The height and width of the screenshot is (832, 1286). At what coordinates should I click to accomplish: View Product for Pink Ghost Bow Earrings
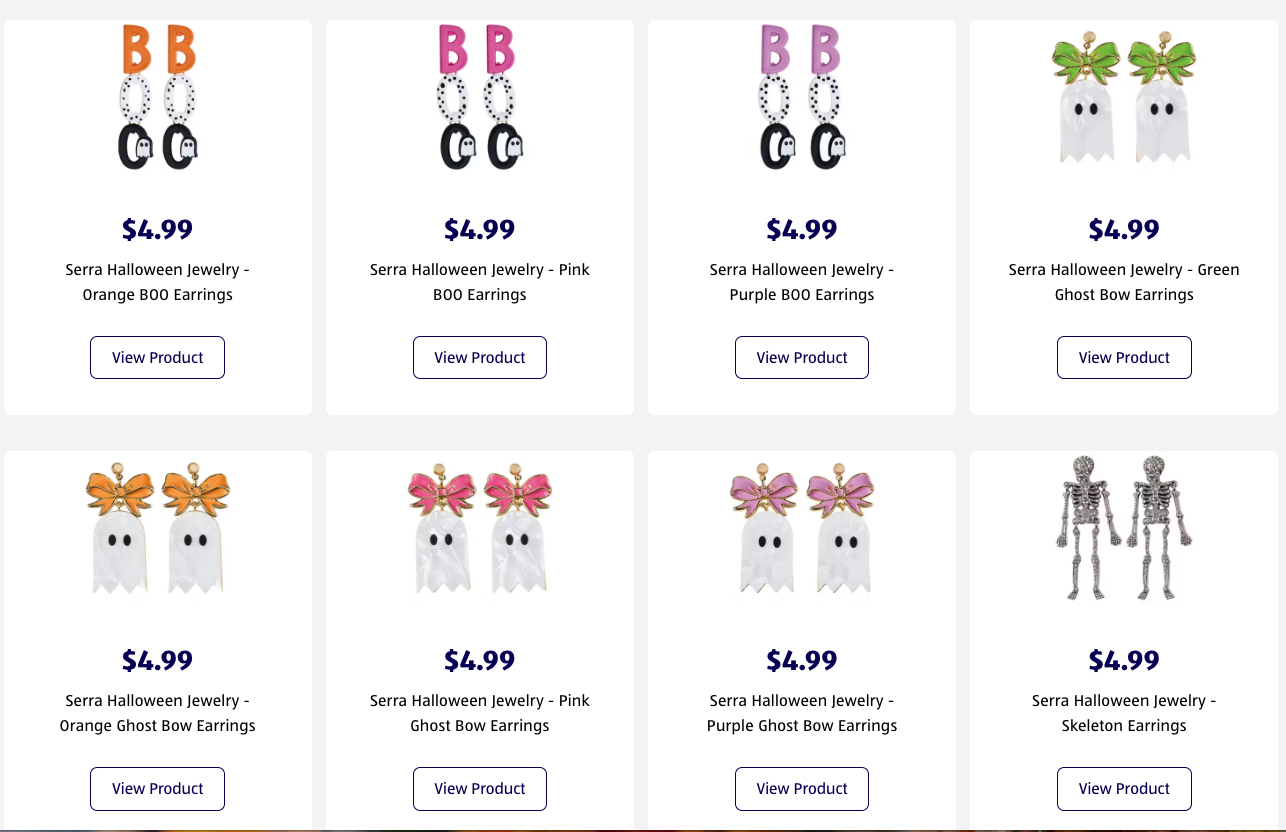tap(480, 789)
